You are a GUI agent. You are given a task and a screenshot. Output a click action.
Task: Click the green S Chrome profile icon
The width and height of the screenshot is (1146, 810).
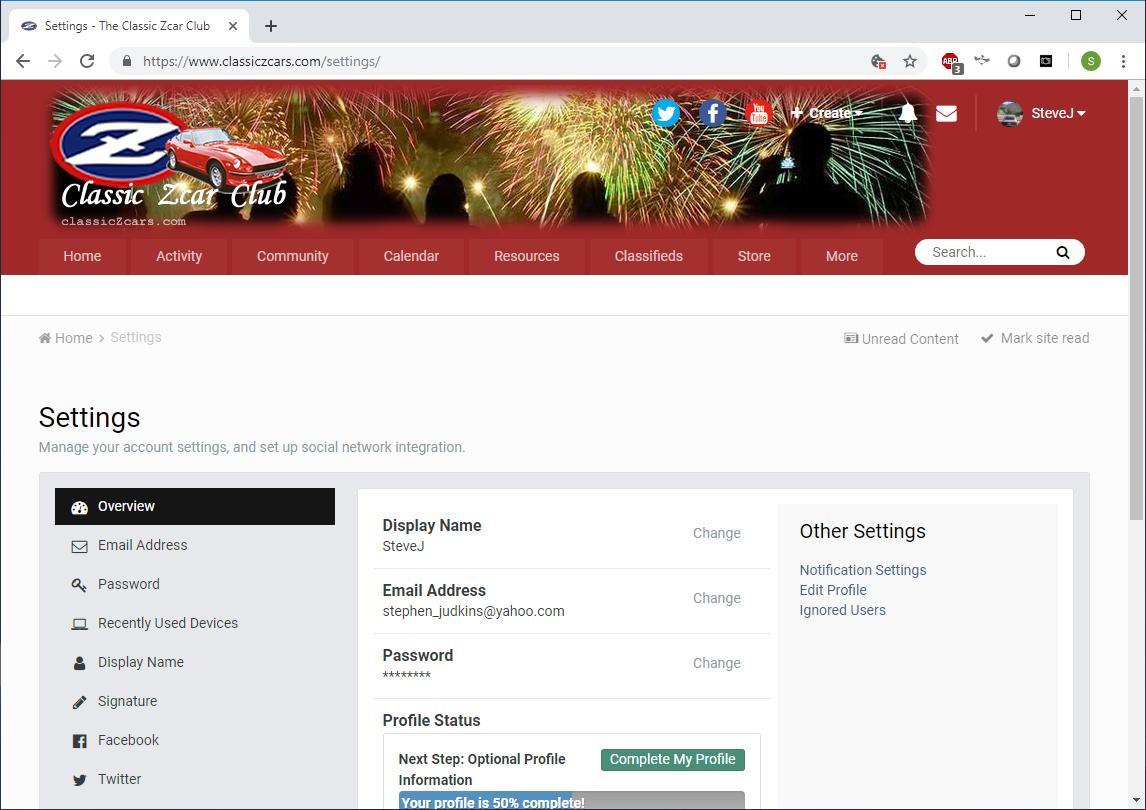(1090, 61)
